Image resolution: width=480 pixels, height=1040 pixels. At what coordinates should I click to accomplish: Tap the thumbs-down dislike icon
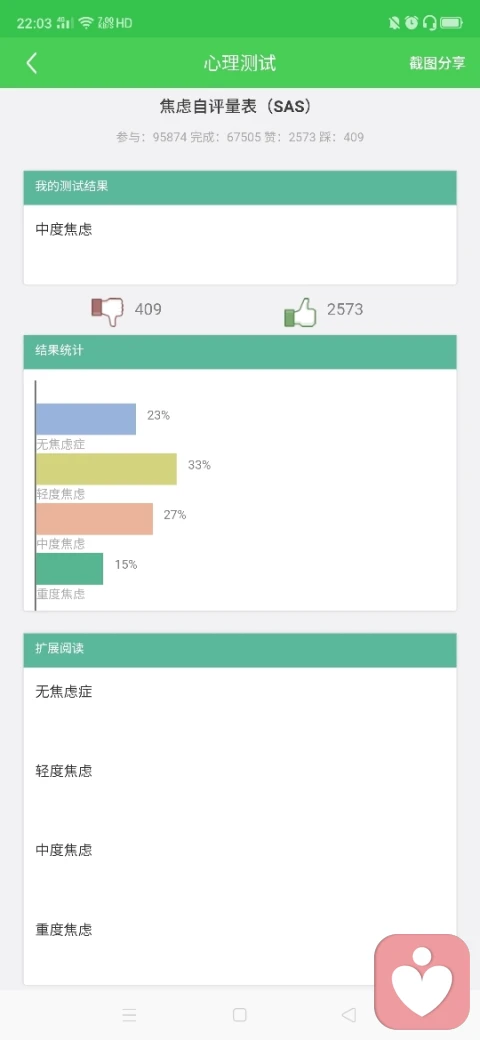coord(107,310)
